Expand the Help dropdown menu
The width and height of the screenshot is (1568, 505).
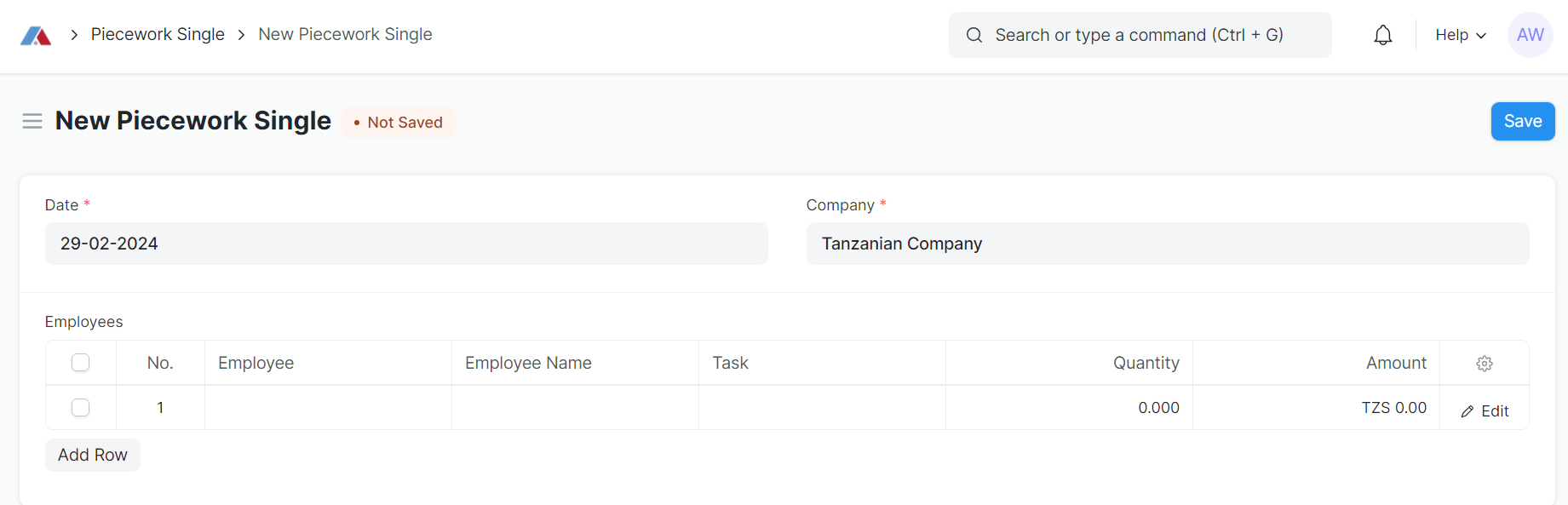click(1460, 35)
